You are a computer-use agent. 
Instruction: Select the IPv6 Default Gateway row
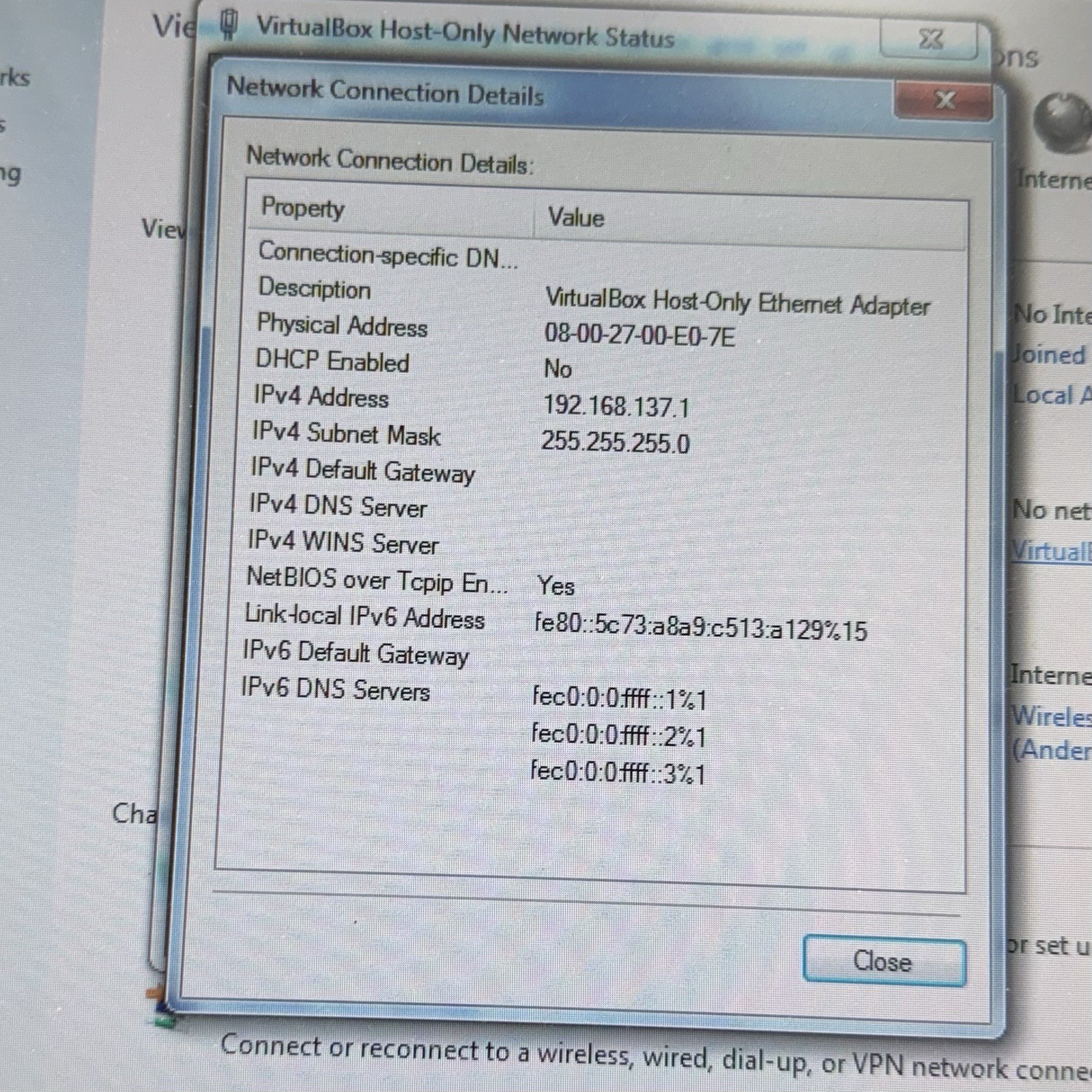[x=356, y=653]
